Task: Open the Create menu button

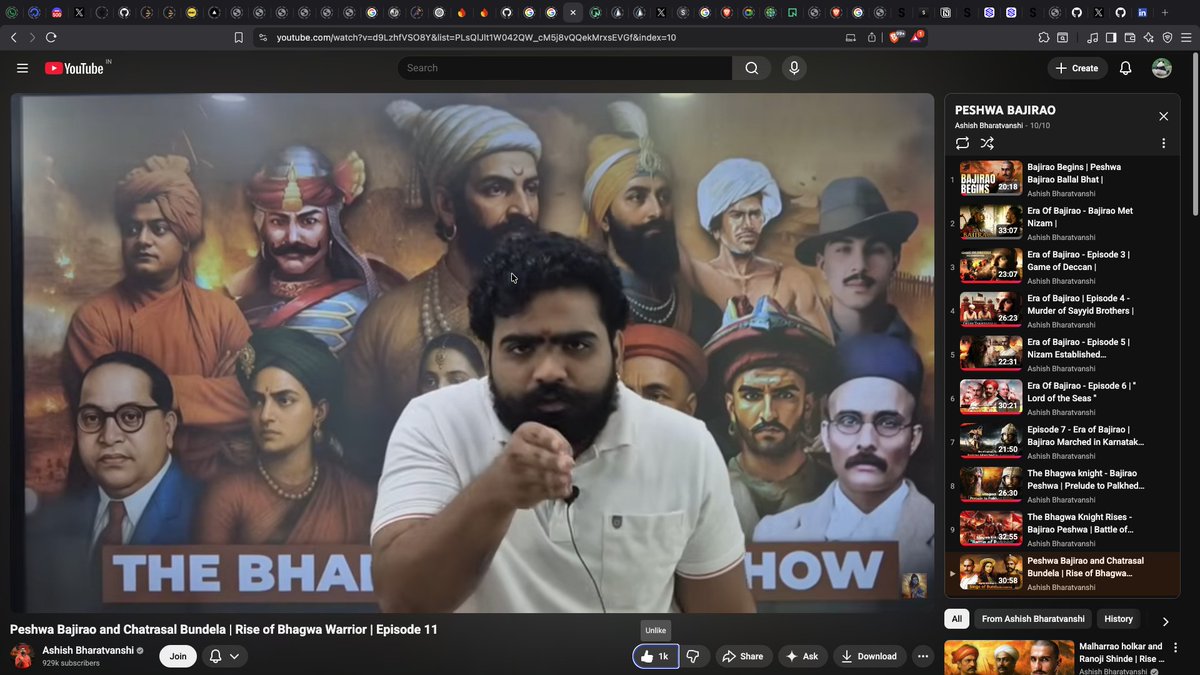Action: [x=1077, y=68]
